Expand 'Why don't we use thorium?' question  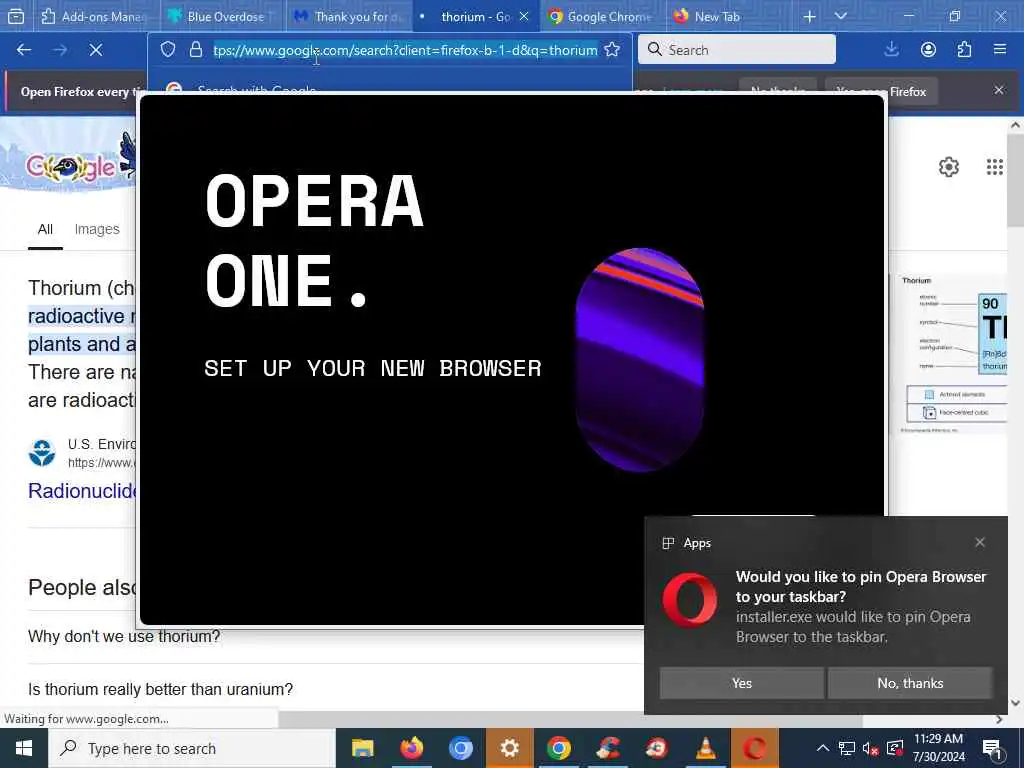point(124,636)
